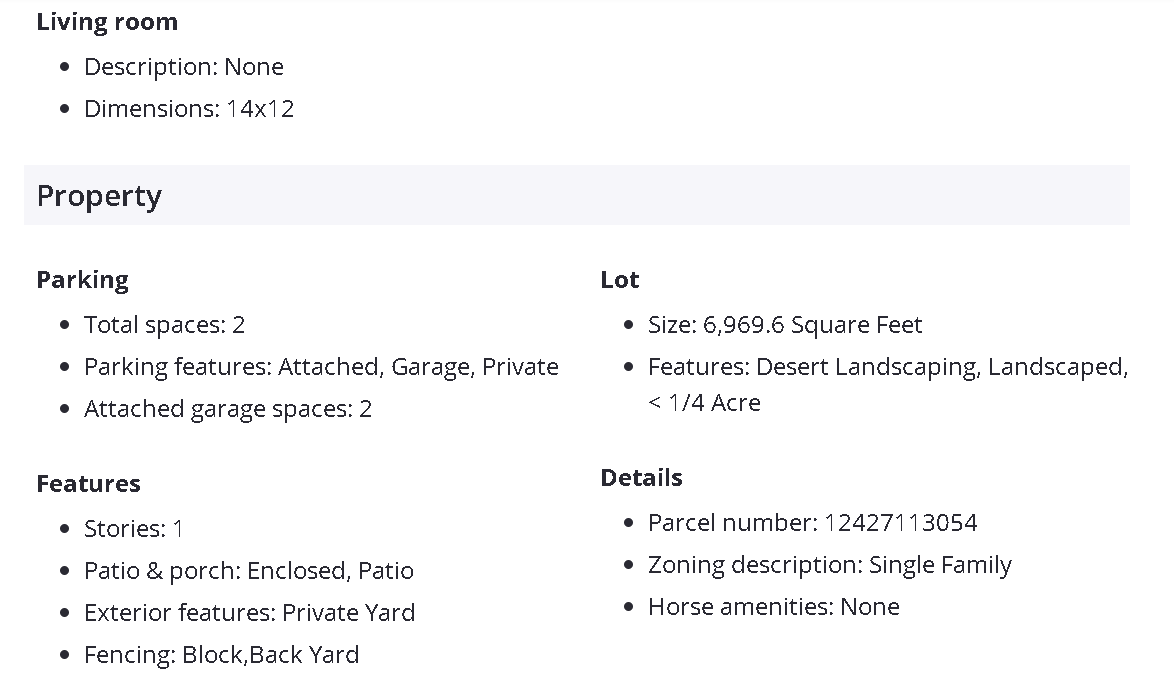Click the Parking features: Attached, Garage, Private line
The width and height of the screenshot is (1174, 675).
321,367
